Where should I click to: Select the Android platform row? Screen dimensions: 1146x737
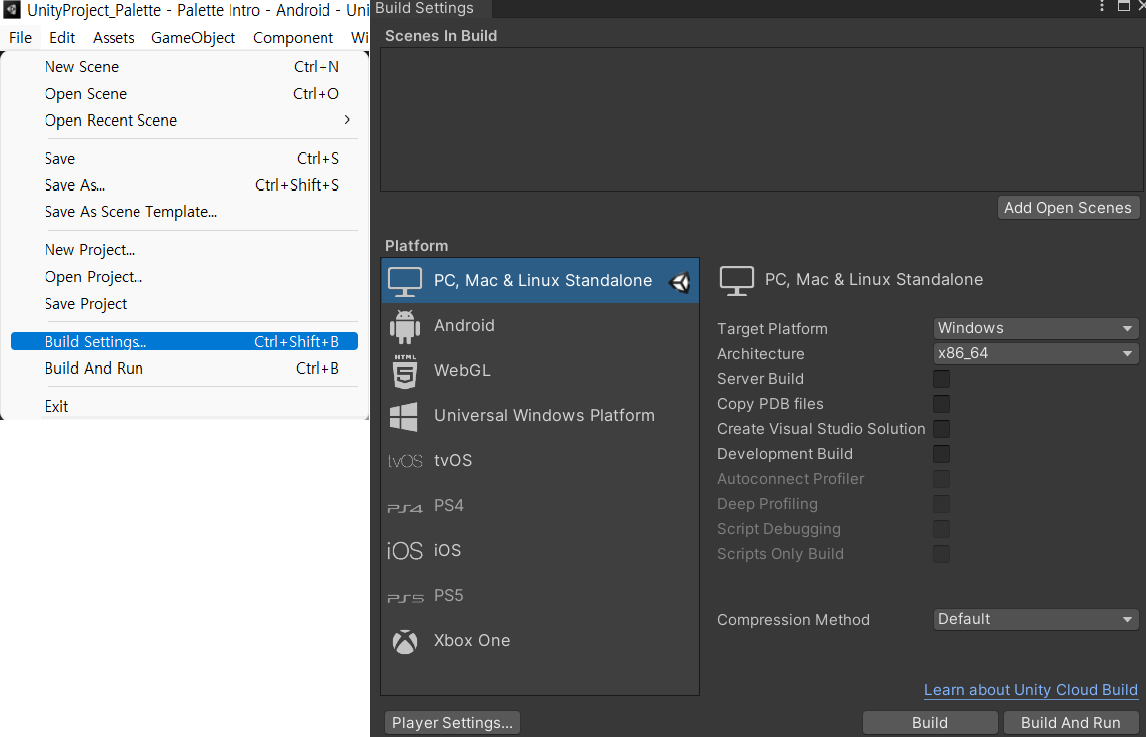click(x=540, y=326)
